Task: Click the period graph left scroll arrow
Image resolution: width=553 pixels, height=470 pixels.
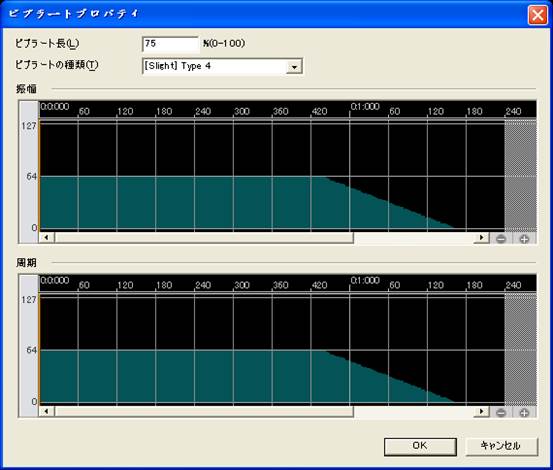Action: click(47, 411)
